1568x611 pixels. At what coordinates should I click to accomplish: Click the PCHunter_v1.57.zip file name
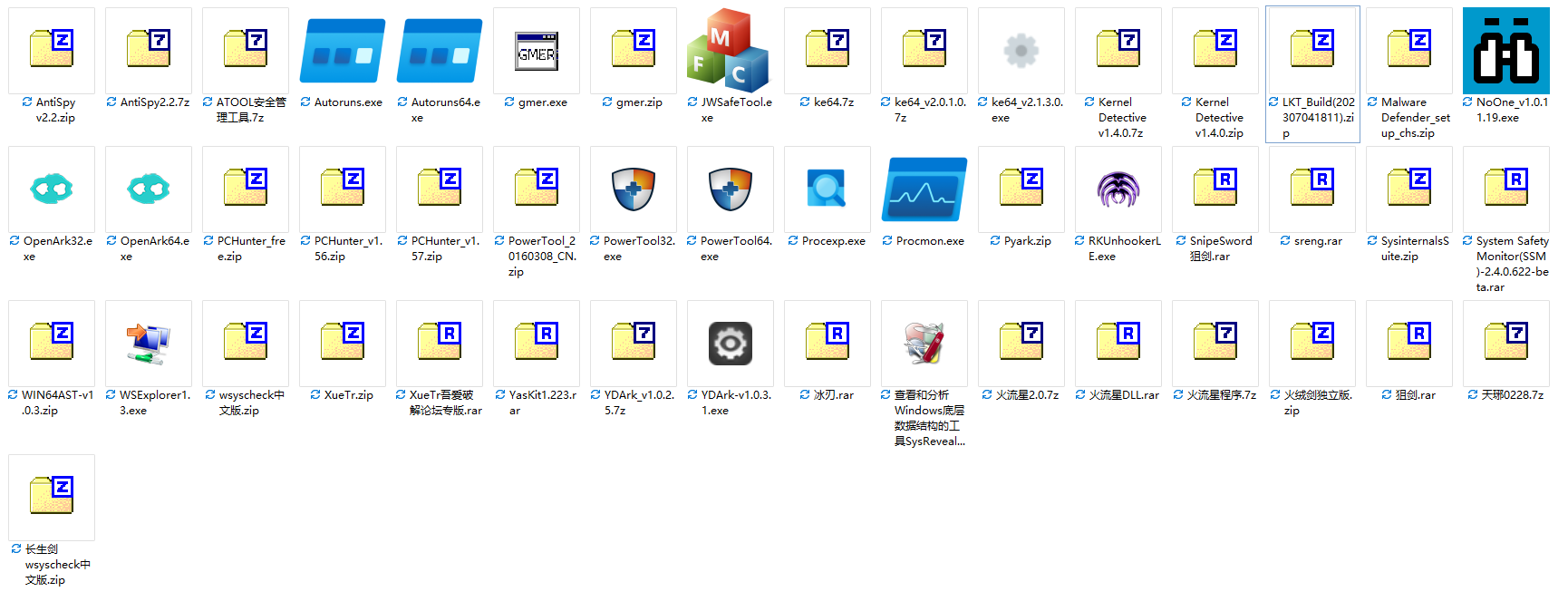(445, 248)
